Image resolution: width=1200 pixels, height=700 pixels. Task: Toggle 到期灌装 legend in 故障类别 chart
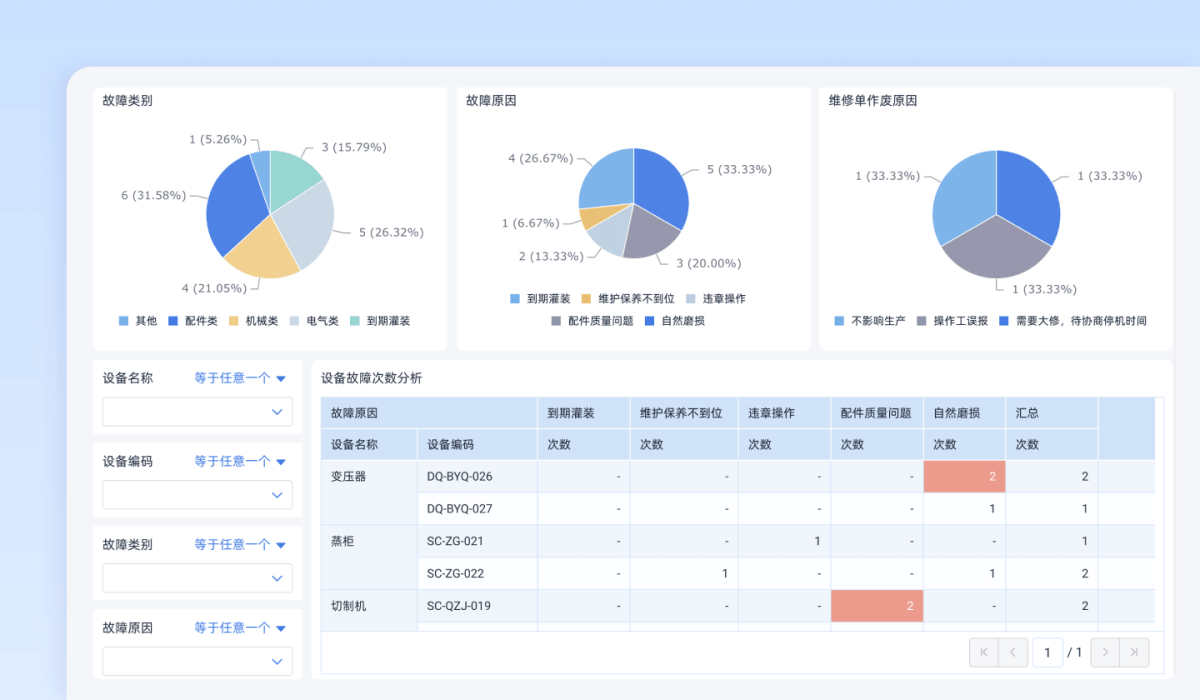pyautogui.click(x=380, y=321)
